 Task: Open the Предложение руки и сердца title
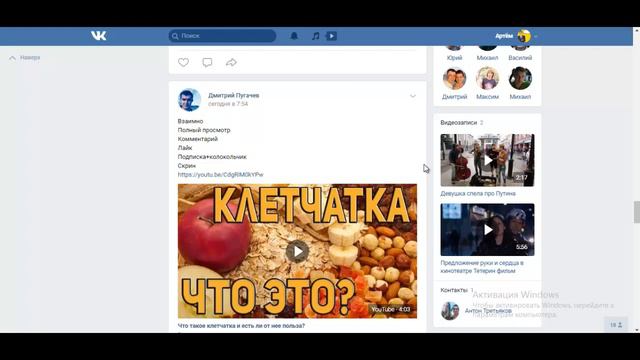point(482,267)
